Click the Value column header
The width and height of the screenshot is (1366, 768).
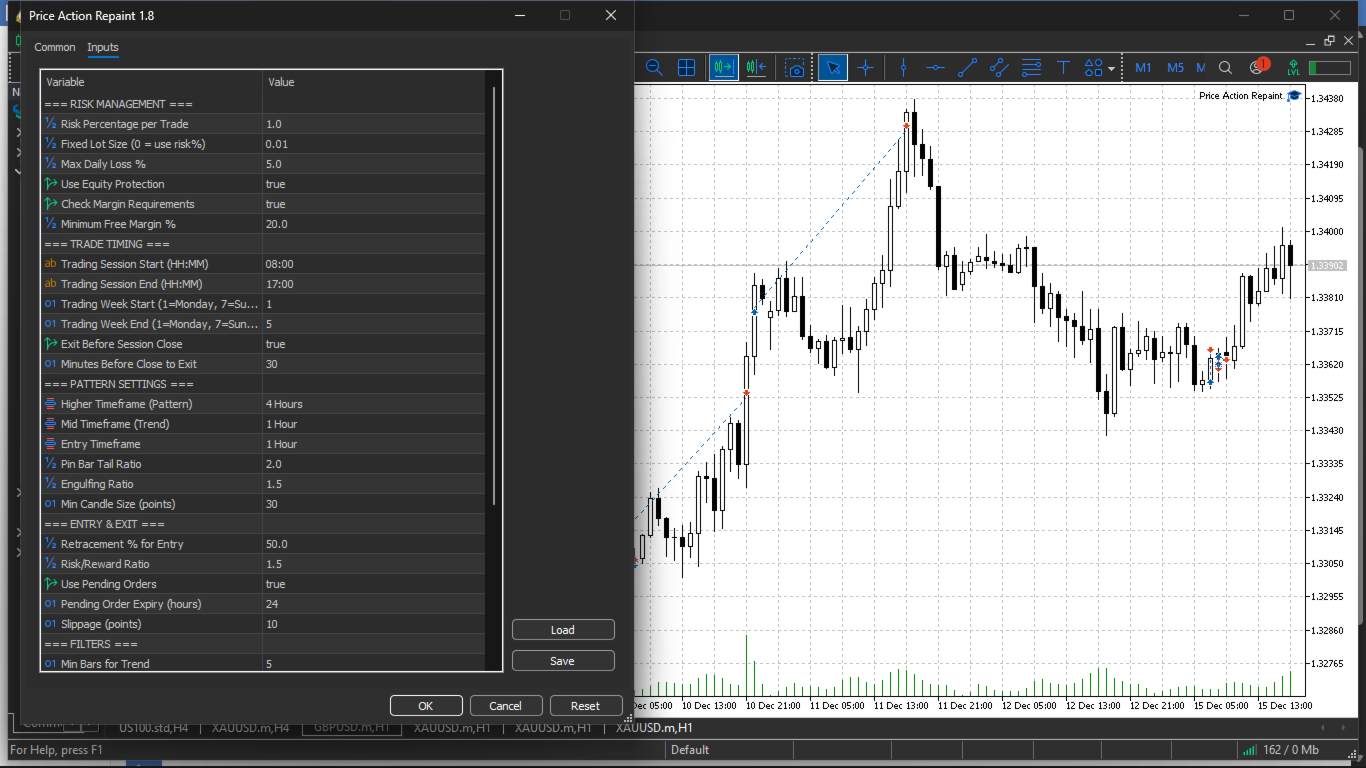tap(374, 82)
